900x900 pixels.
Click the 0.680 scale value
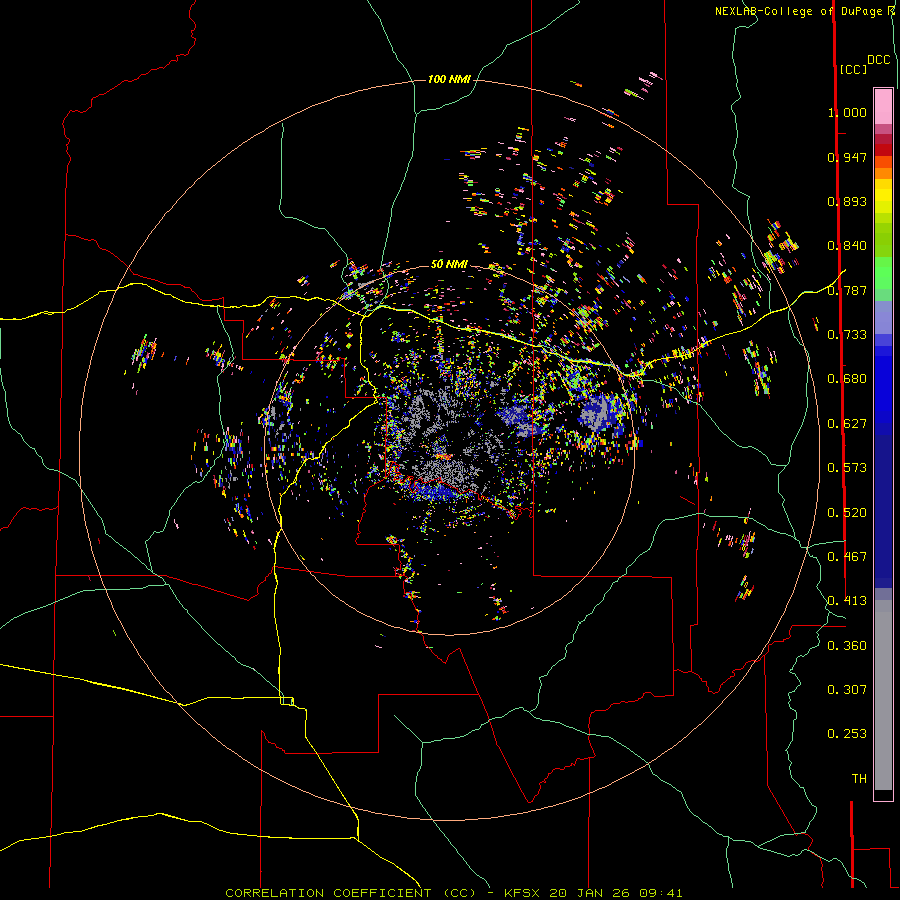(x=847, y=379)
